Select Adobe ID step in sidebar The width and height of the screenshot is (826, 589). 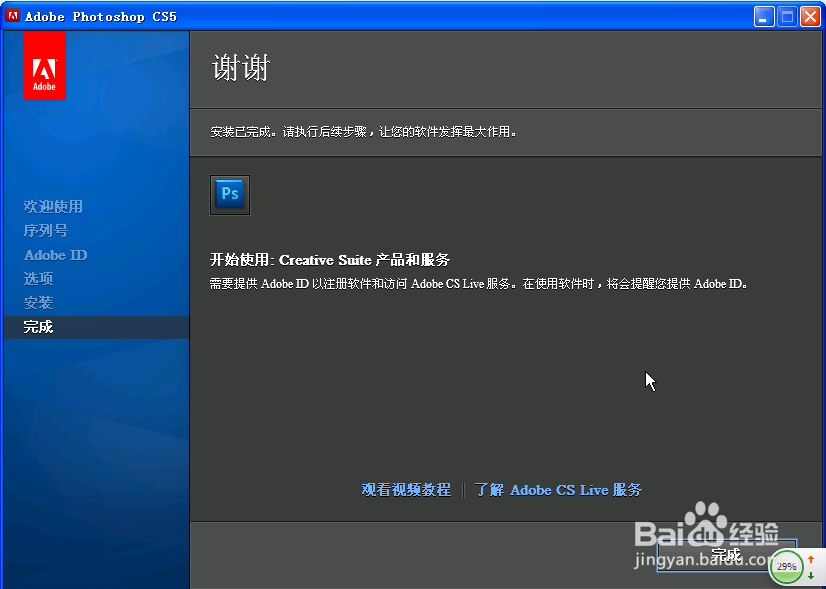55,255
